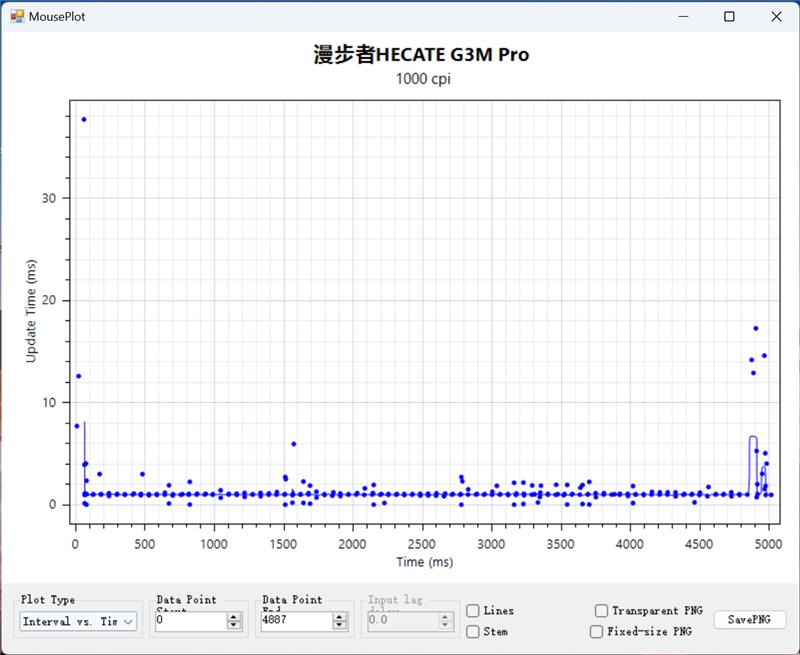Click the SavePNG button

749,620
